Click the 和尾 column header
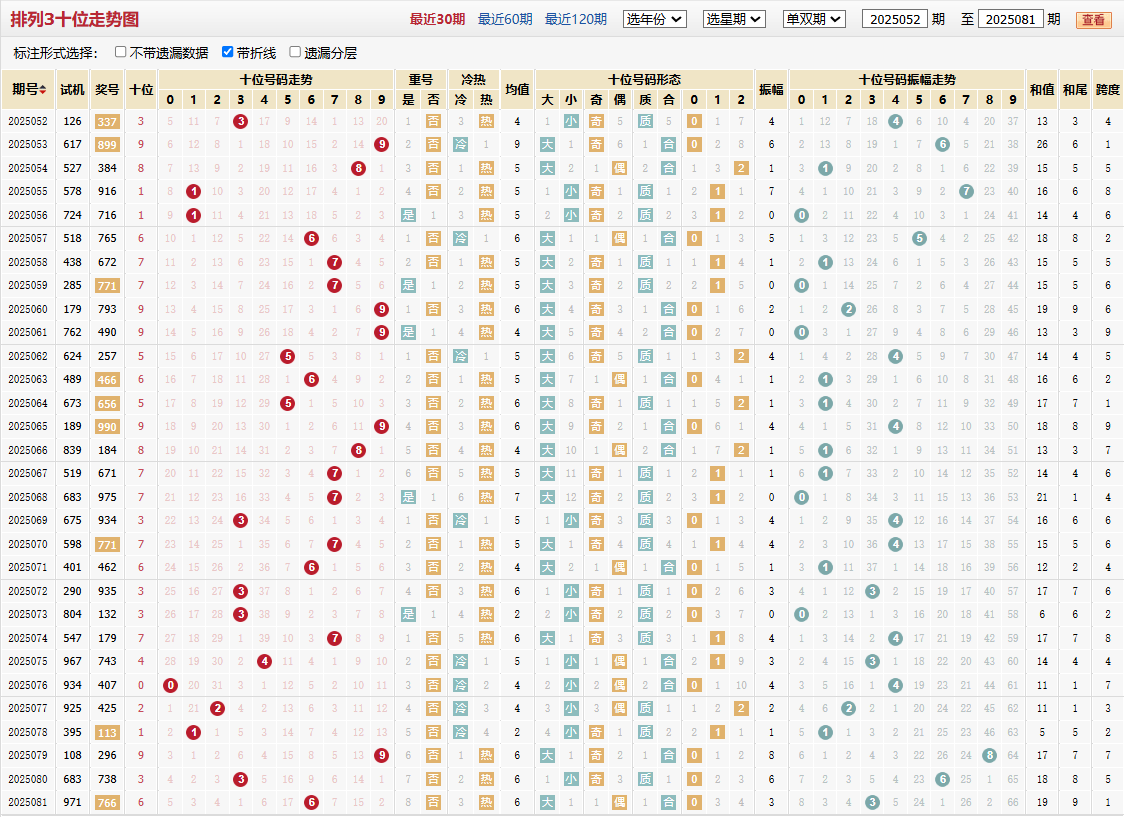Viewport: 1124px width, 817px height. click(1075, 90)
